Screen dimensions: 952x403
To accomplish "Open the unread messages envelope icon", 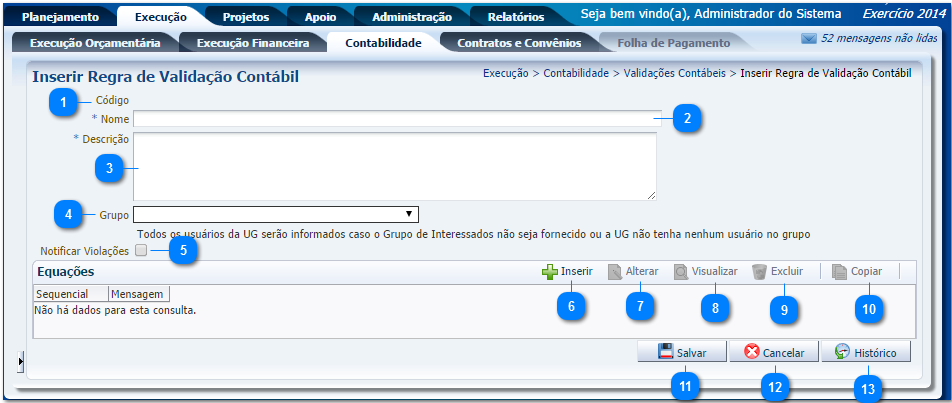I will (x=809, y=38).
